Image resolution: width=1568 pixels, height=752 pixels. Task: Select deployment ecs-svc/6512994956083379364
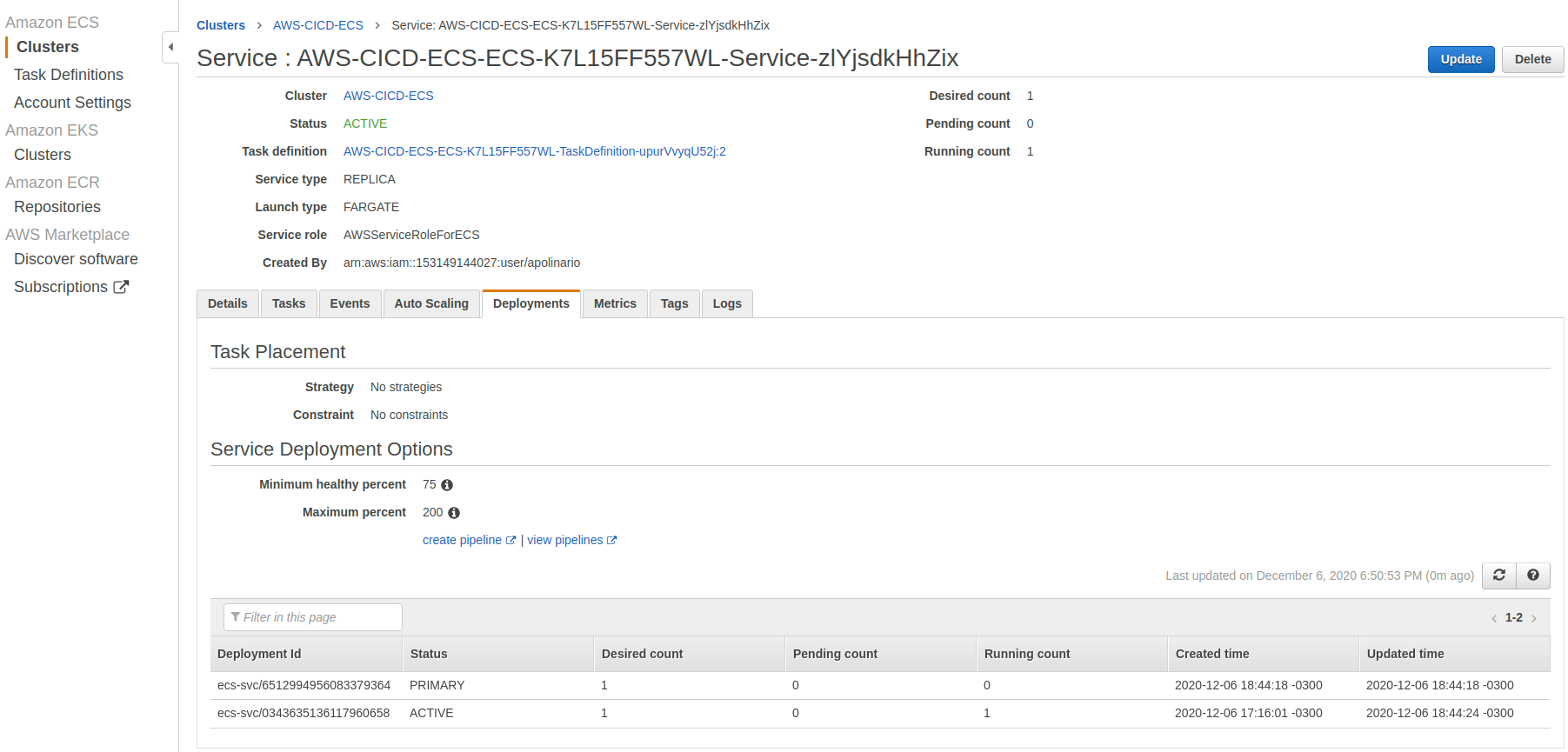304,685
